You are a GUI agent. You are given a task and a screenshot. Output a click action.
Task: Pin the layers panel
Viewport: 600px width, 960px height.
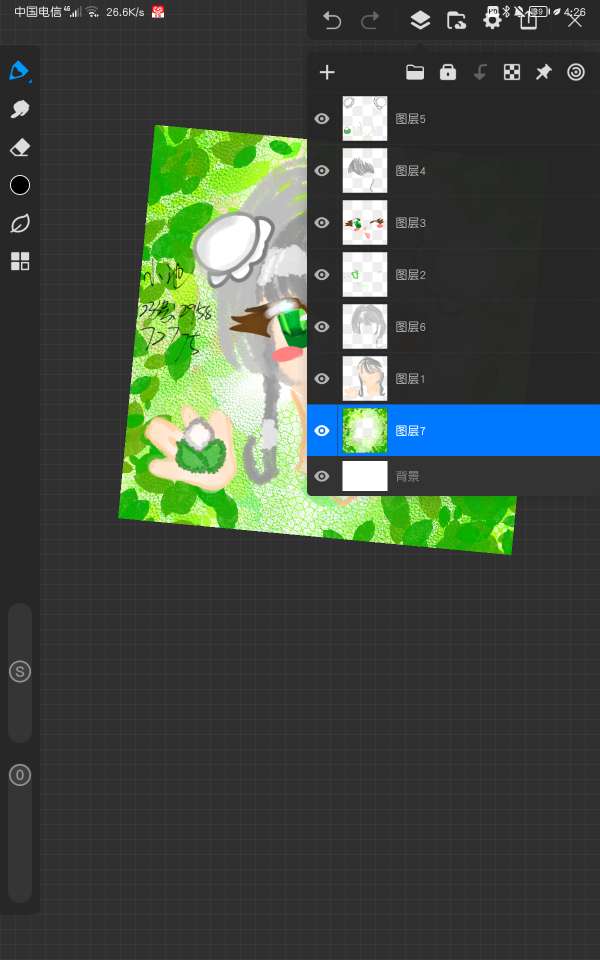pyautogui.click(x=543, y=72)
